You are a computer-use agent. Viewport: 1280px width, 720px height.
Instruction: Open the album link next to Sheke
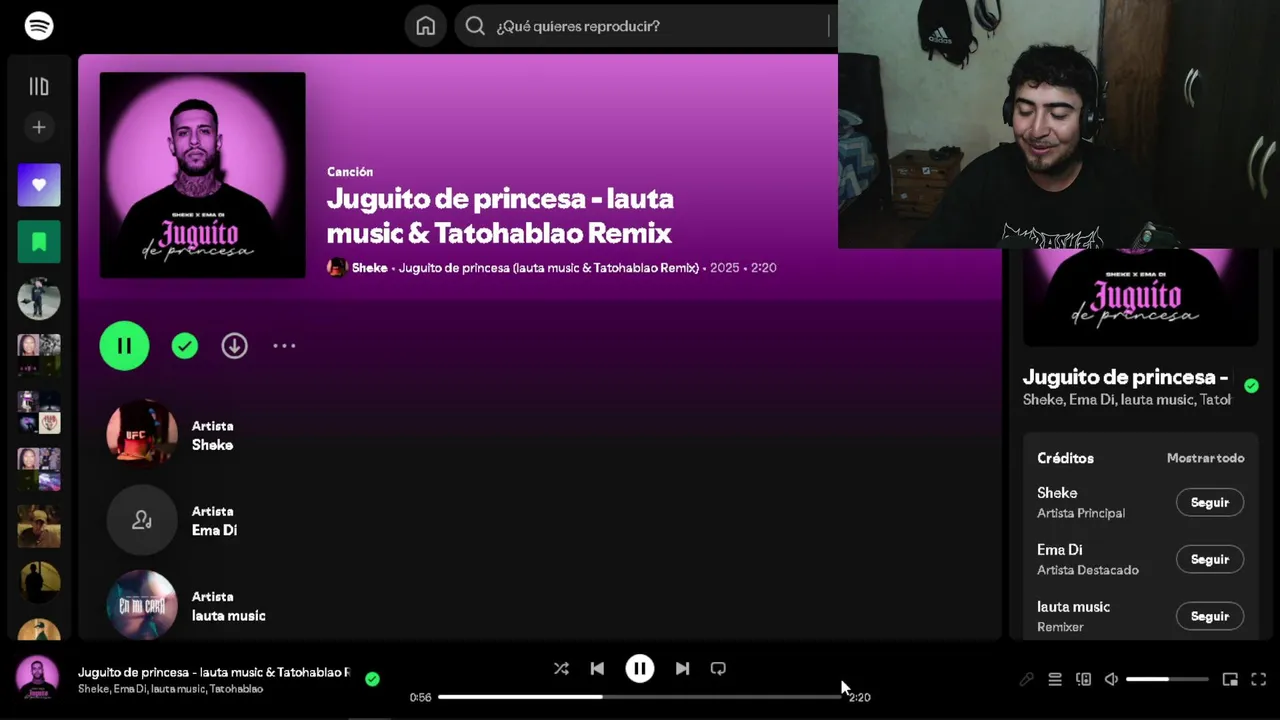click(548, 268)
